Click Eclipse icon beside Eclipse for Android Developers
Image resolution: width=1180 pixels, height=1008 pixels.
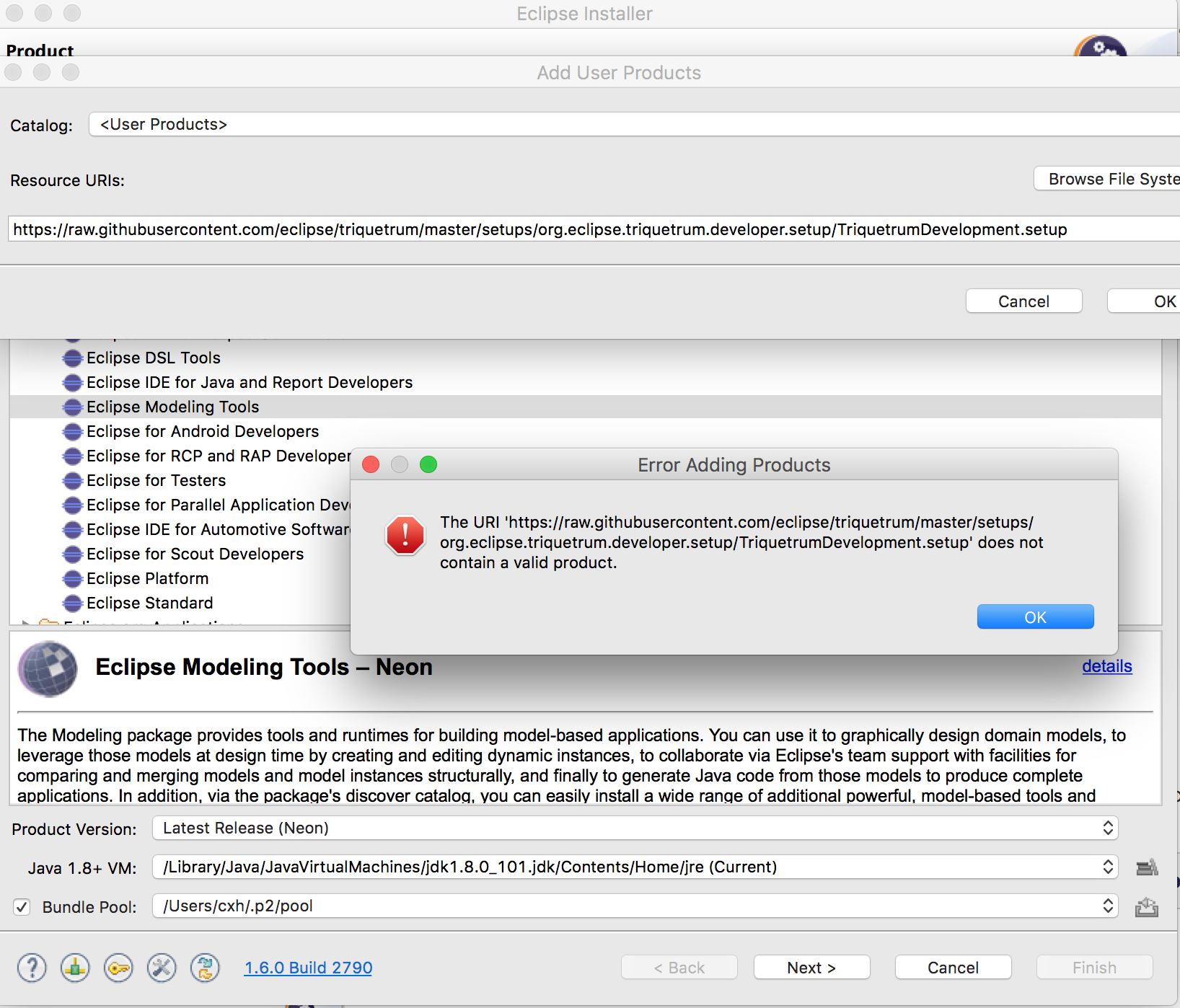72,432
